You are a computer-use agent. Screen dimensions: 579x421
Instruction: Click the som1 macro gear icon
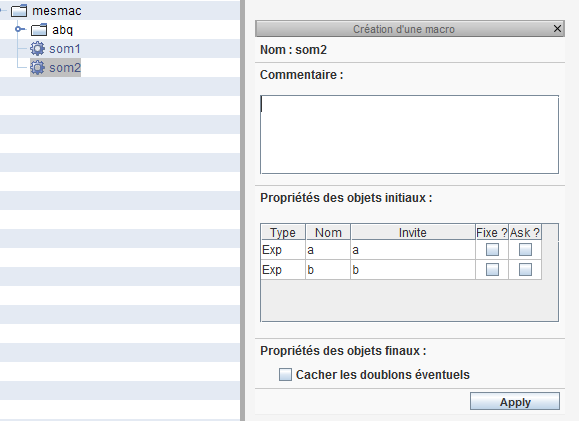click(37, 49)
